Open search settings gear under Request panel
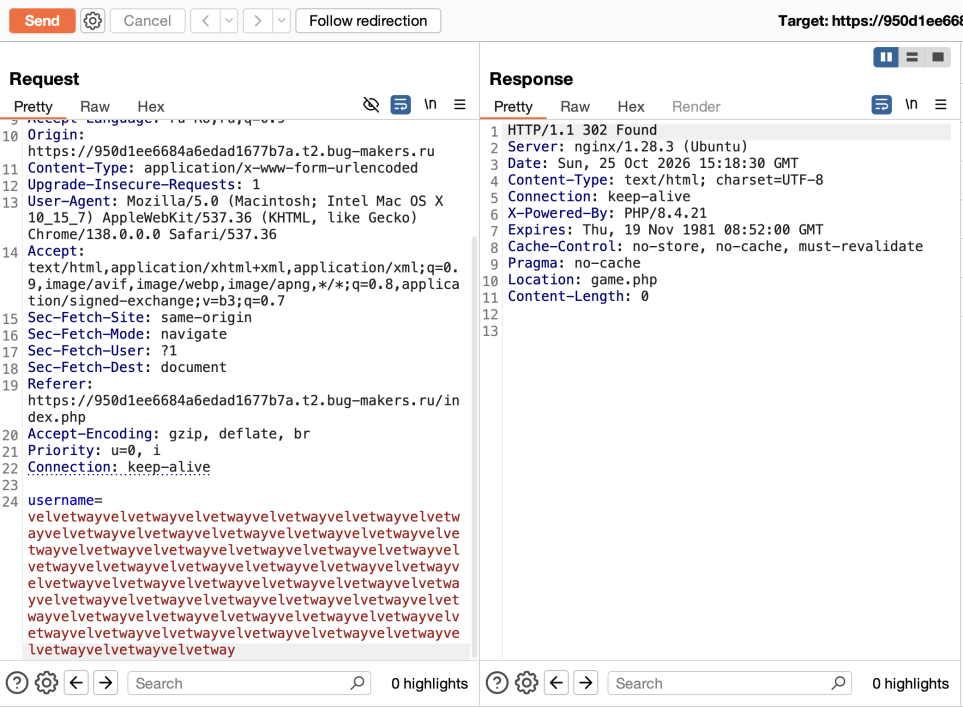 (46, 683)
